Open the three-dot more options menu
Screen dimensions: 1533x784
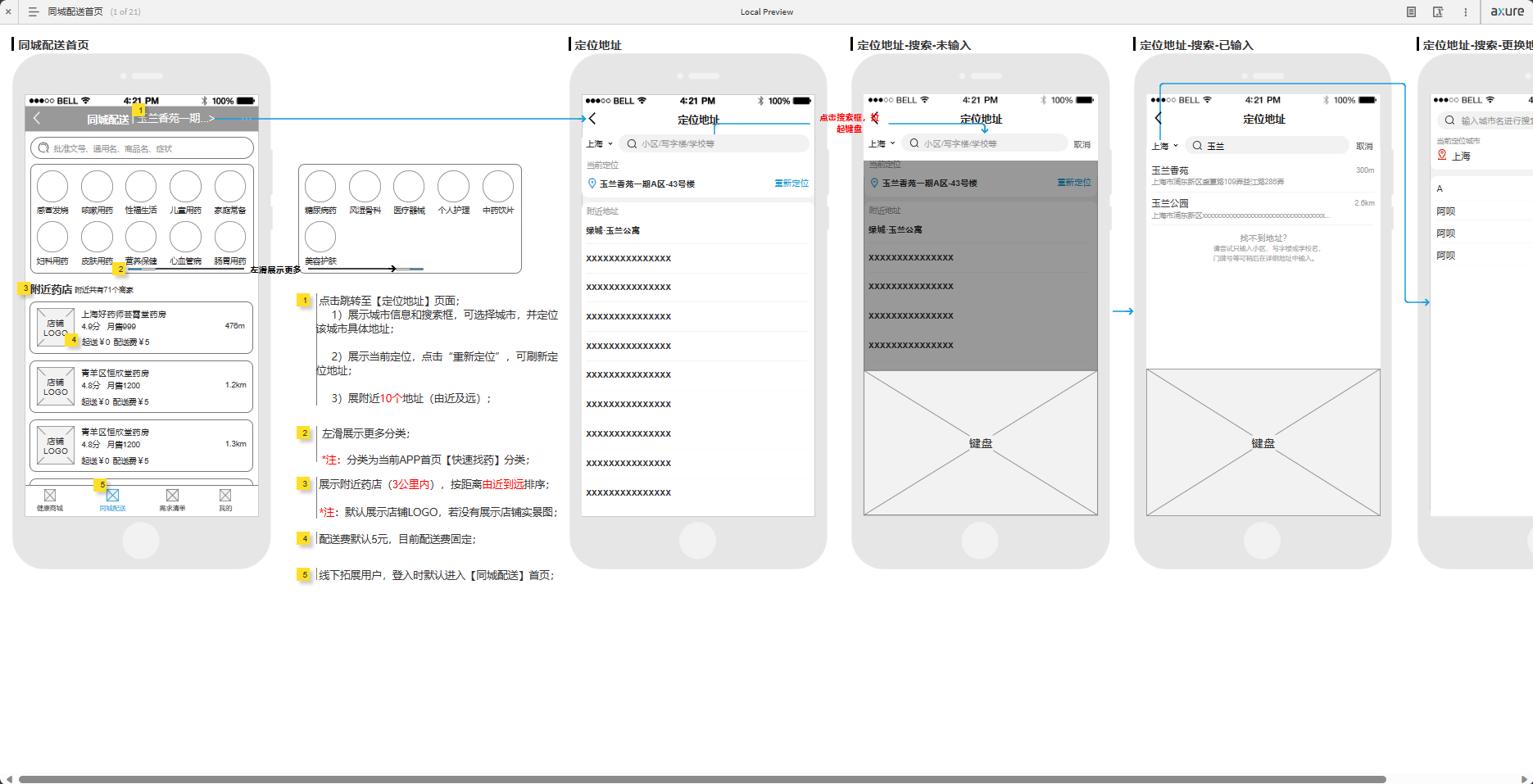[1466, 11]
